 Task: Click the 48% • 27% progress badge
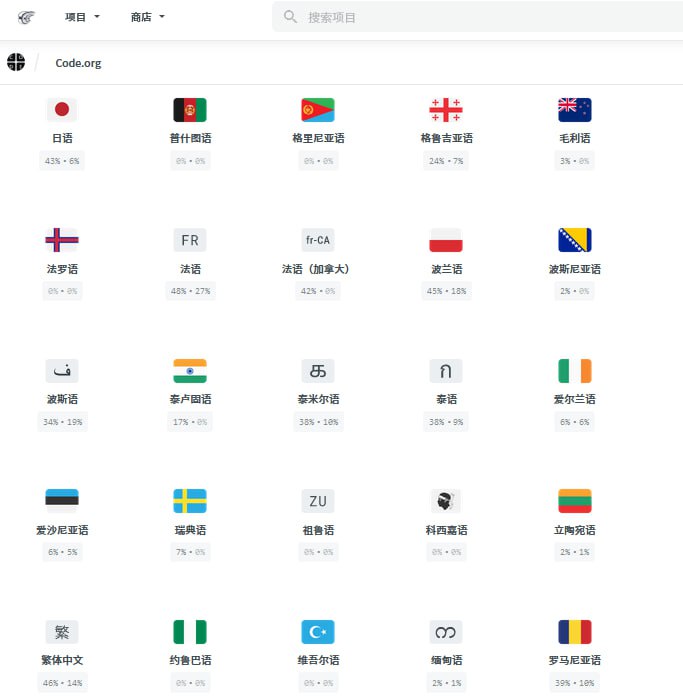click(x=190, y=291)
